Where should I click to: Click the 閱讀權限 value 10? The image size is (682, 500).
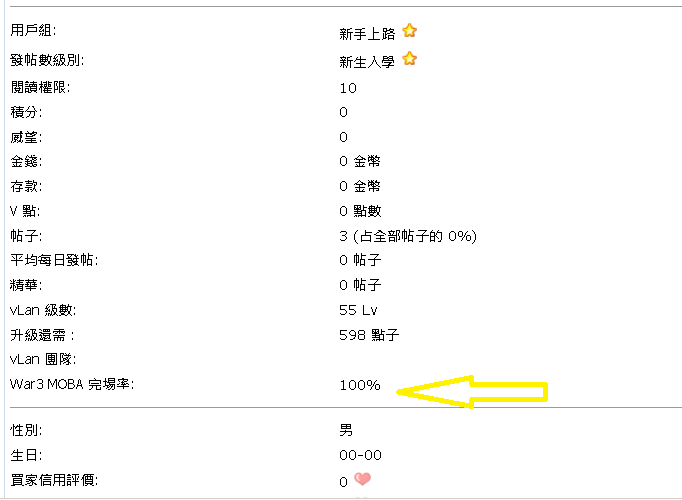coord(348,88)
